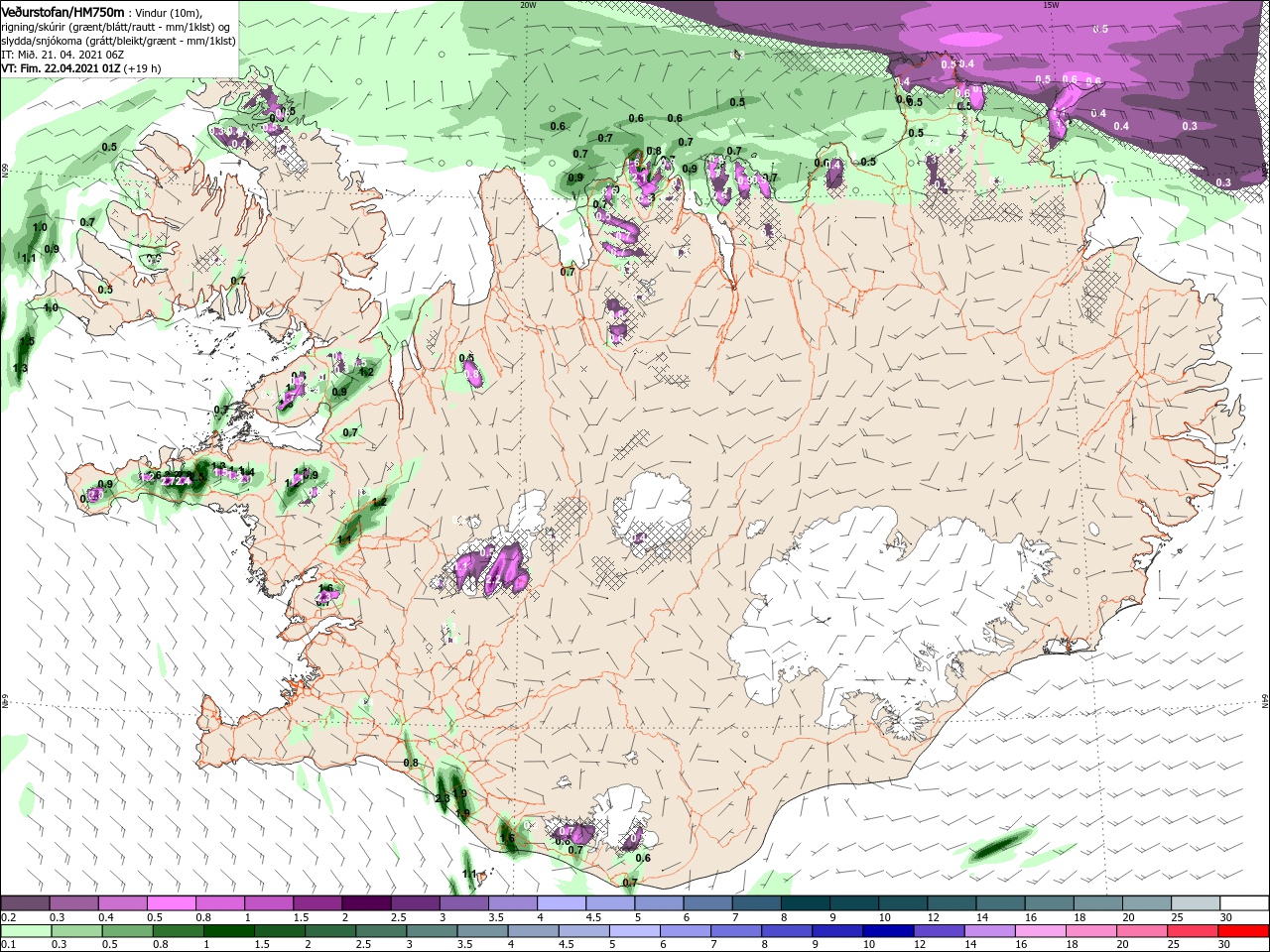Viewport: 1270px width, 952px height.
Task: Click the 2.3 precipitation value on south coast
Action: tap(443, 798)
